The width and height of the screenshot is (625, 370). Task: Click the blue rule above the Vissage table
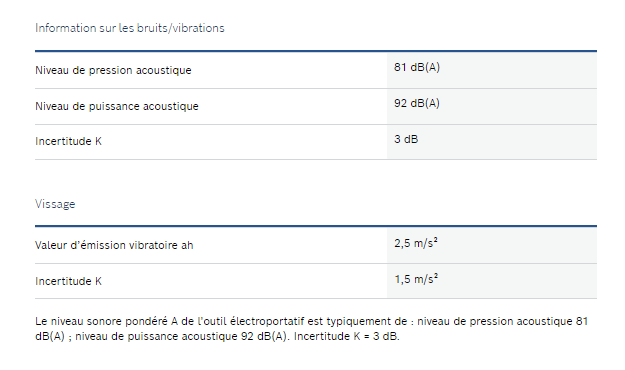[x=316, y=226]
